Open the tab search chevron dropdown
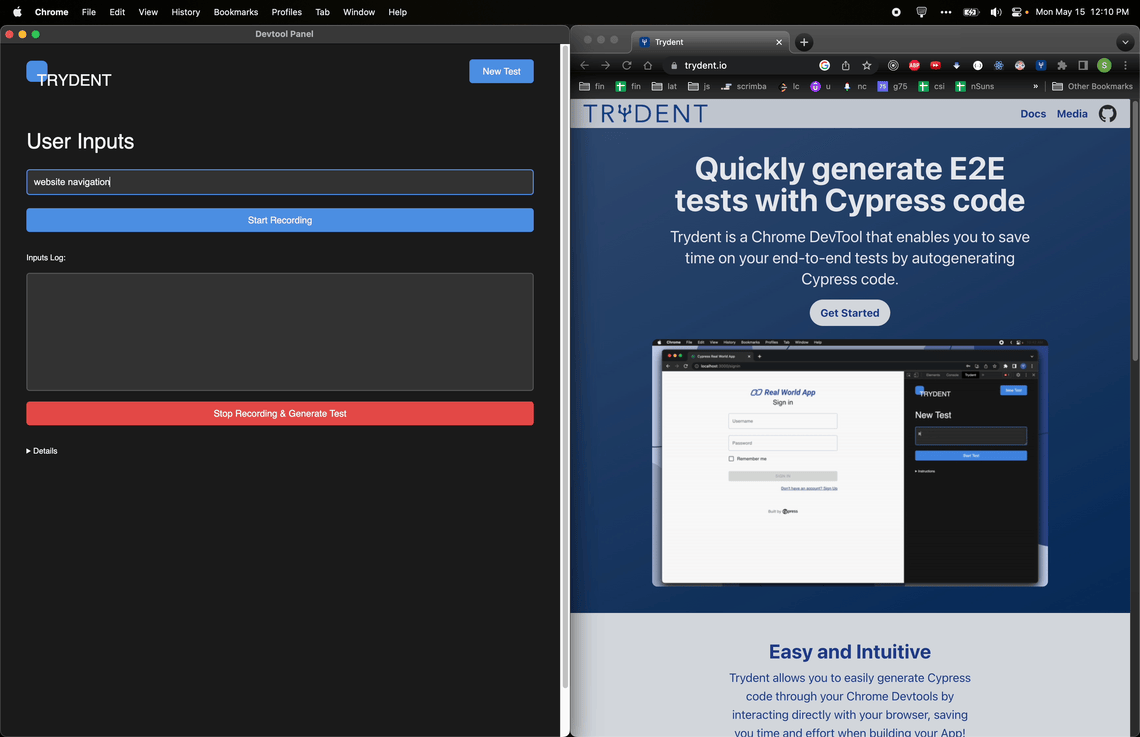 coord(1126,42)
